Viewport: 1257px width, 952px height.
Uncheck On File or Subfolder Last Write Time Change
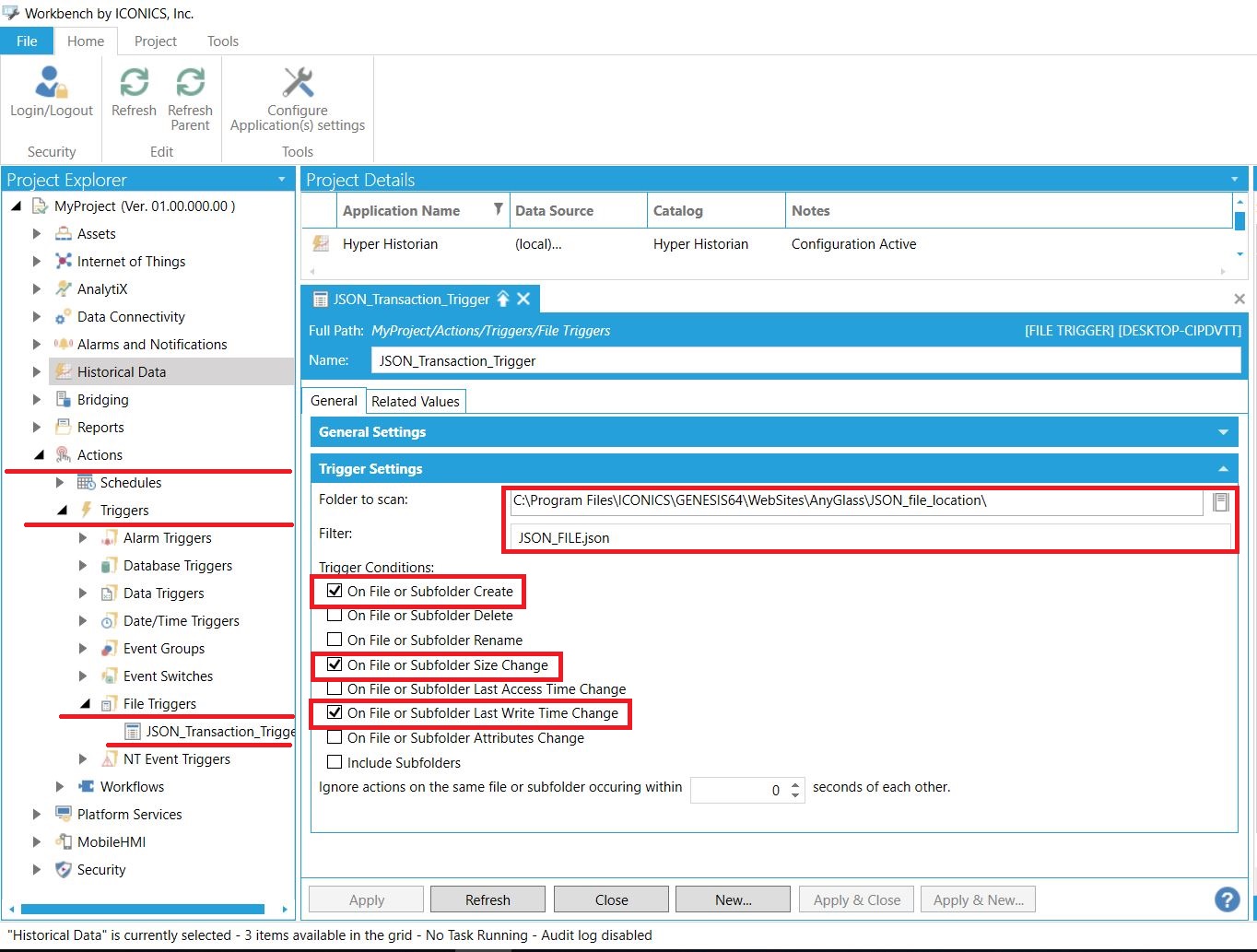tap(335, 712)
